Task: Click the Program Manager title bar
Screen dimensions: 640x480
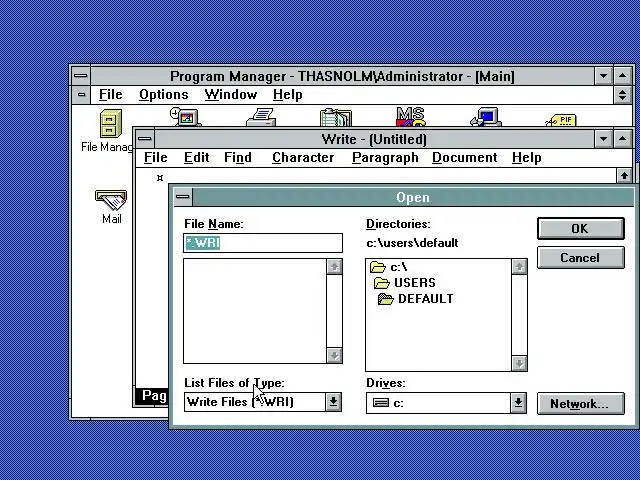Action: pos(342,76)
